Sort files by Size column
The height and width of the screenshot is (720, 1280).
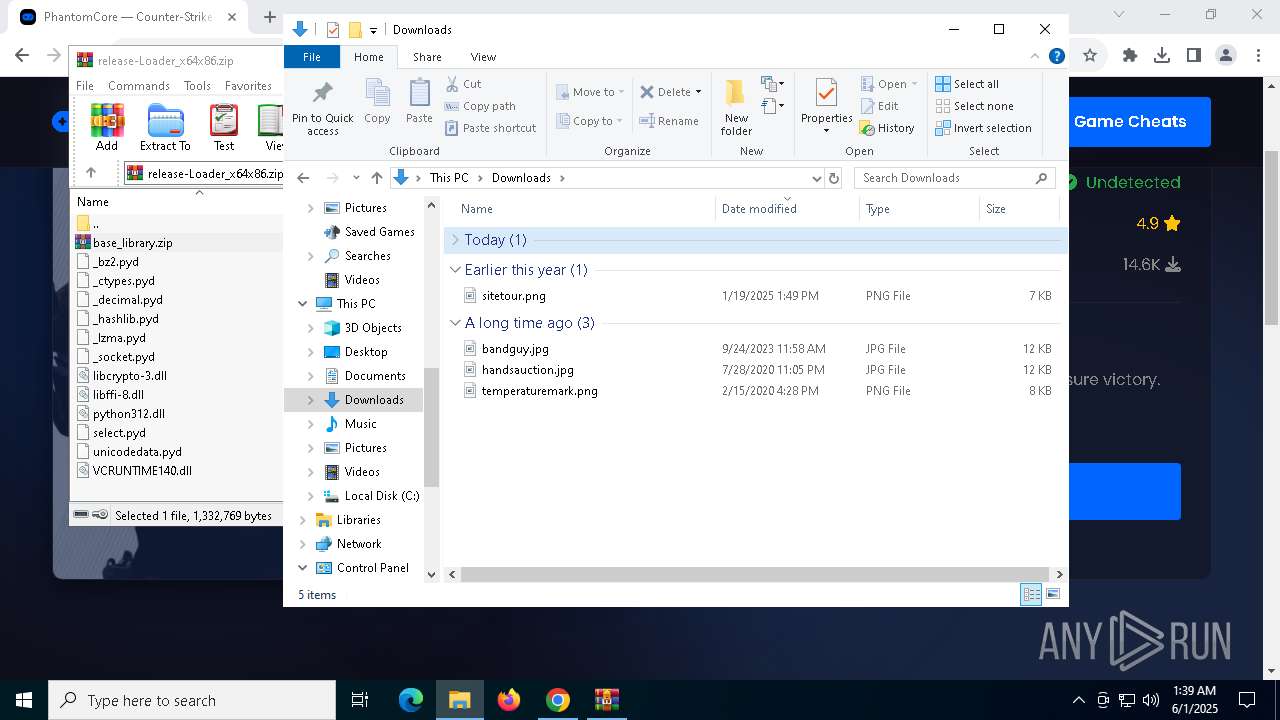point(1019,209)
